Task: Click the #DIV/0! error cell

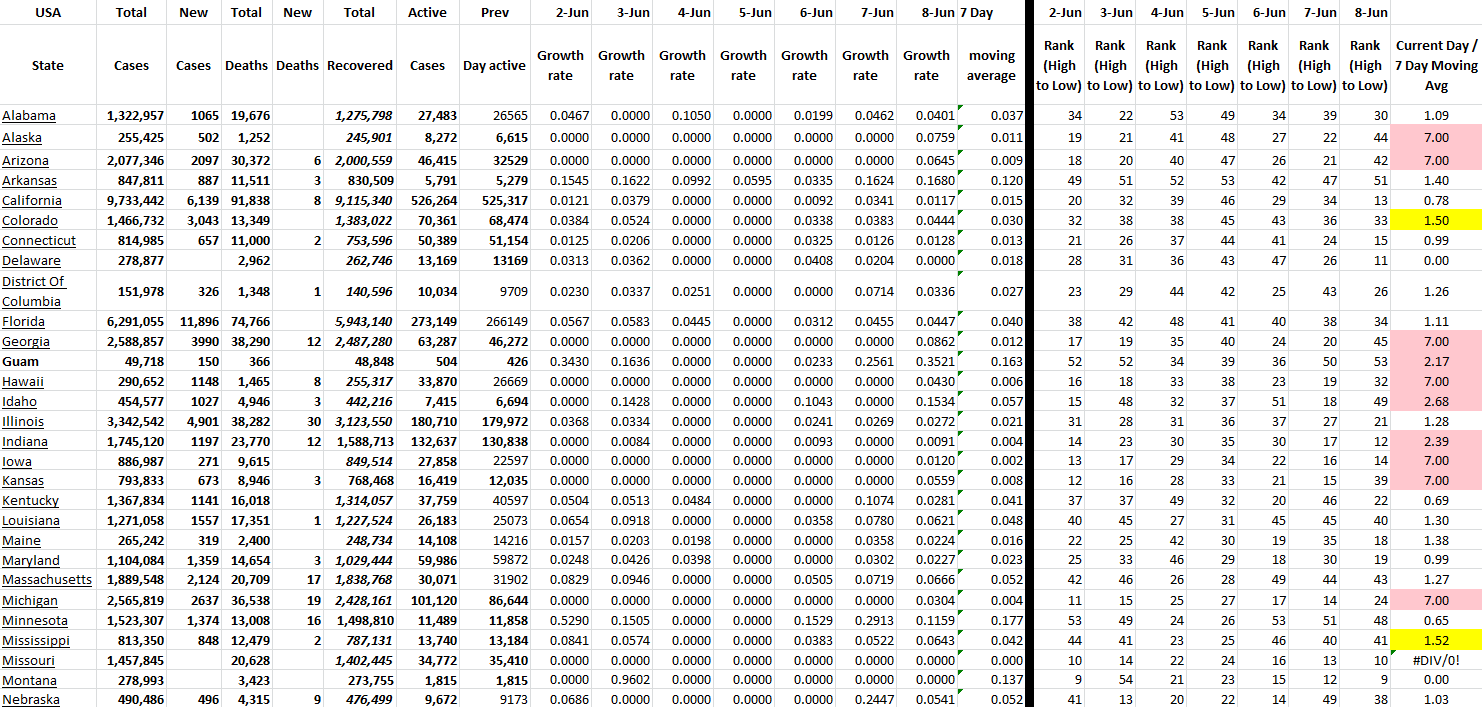Action: (x=1435, y=660)
